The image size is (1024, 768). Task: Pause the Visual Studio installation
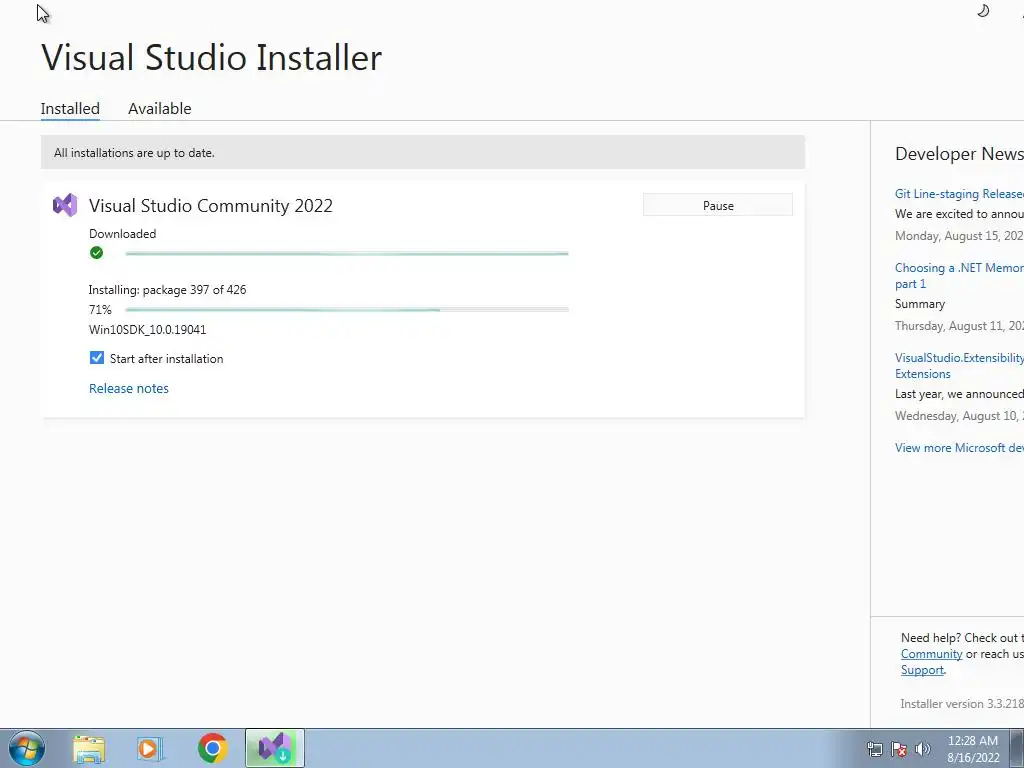point(718,205)
